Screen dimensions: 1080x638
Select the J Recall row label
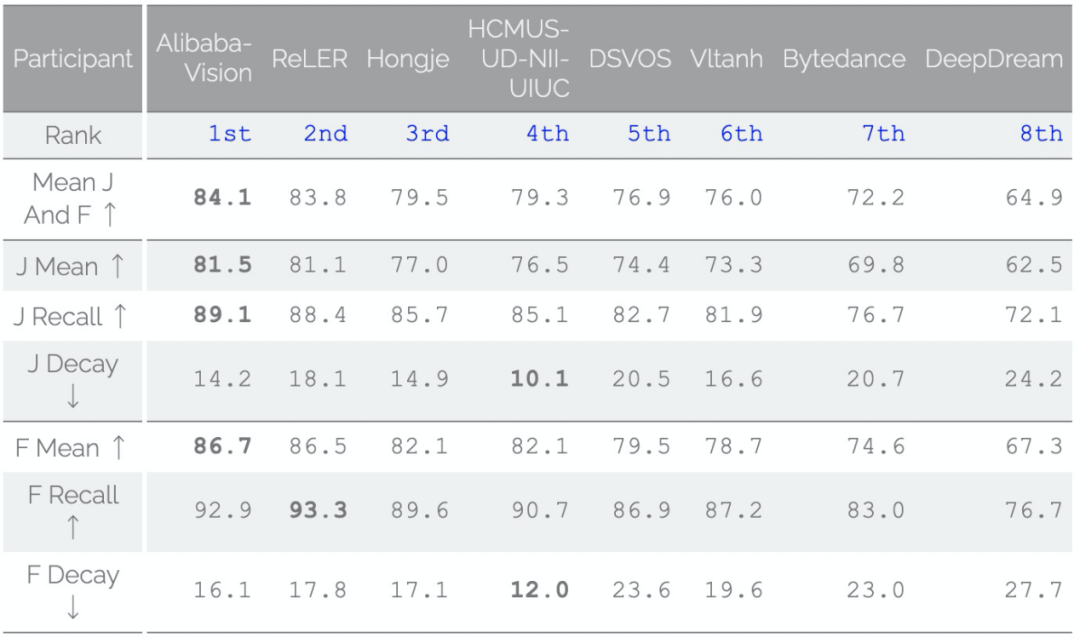tap(72, 317)
